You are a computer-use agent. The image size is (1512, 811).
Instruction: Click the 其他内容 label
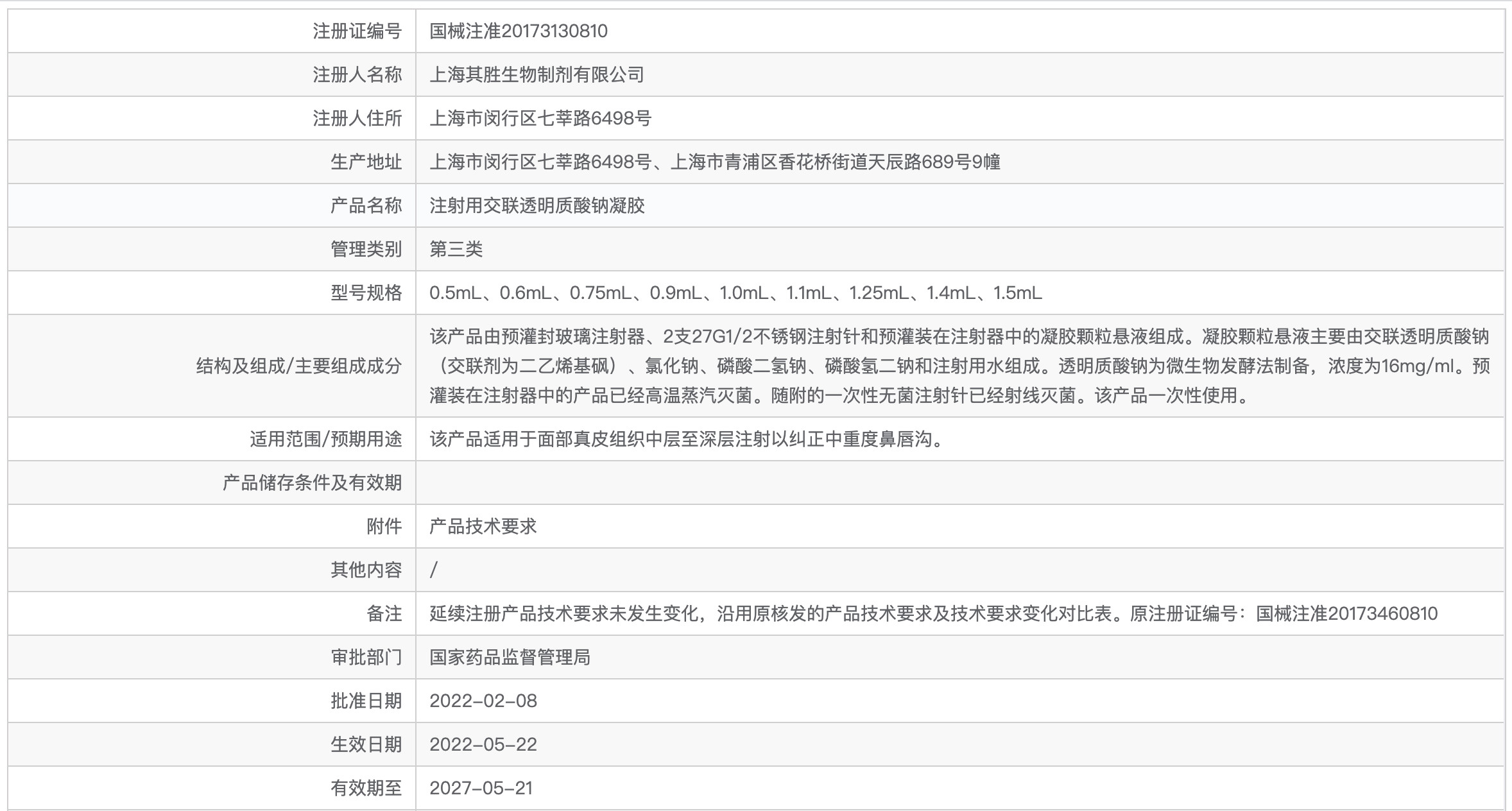pos(366,570)
